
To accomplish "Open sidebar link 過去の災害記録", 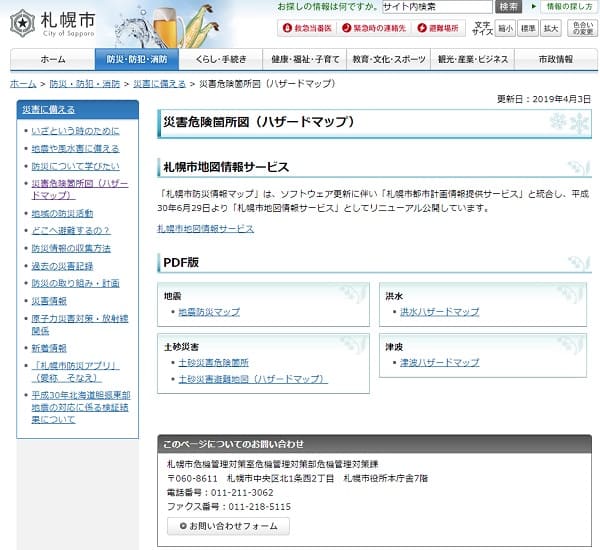I will 62,266.
